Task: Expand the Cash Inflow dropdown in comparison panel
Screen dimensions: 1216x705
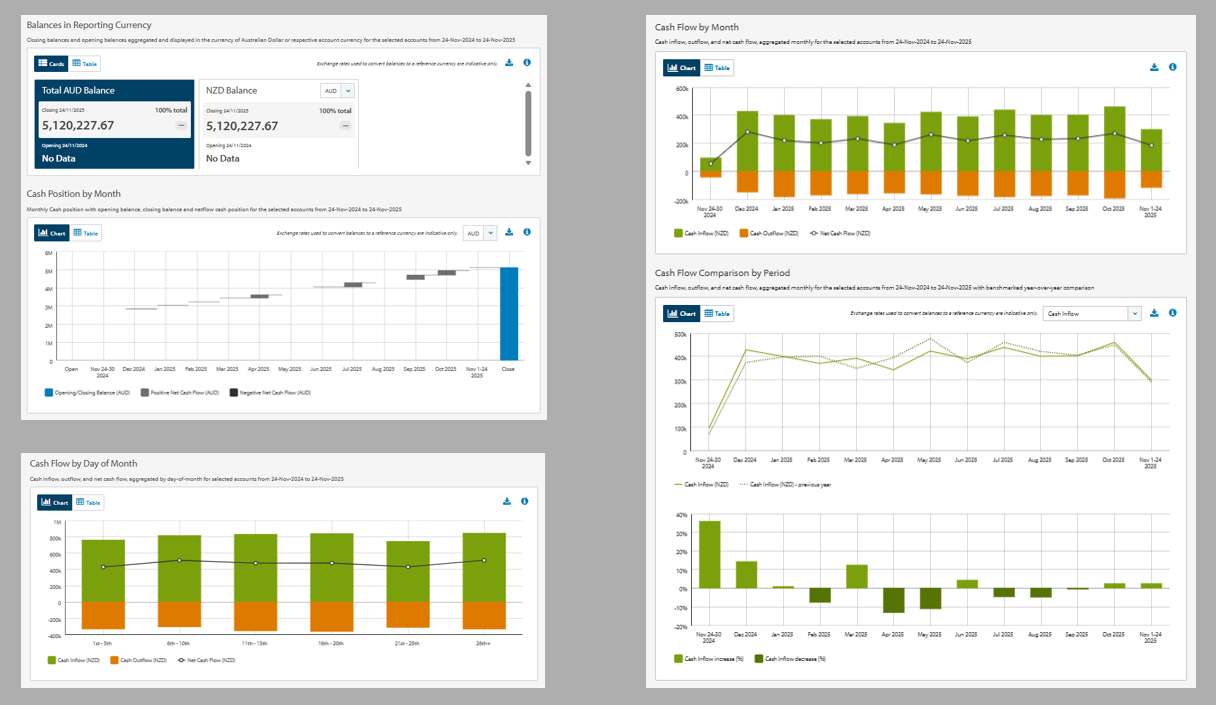Action: 1133,313
